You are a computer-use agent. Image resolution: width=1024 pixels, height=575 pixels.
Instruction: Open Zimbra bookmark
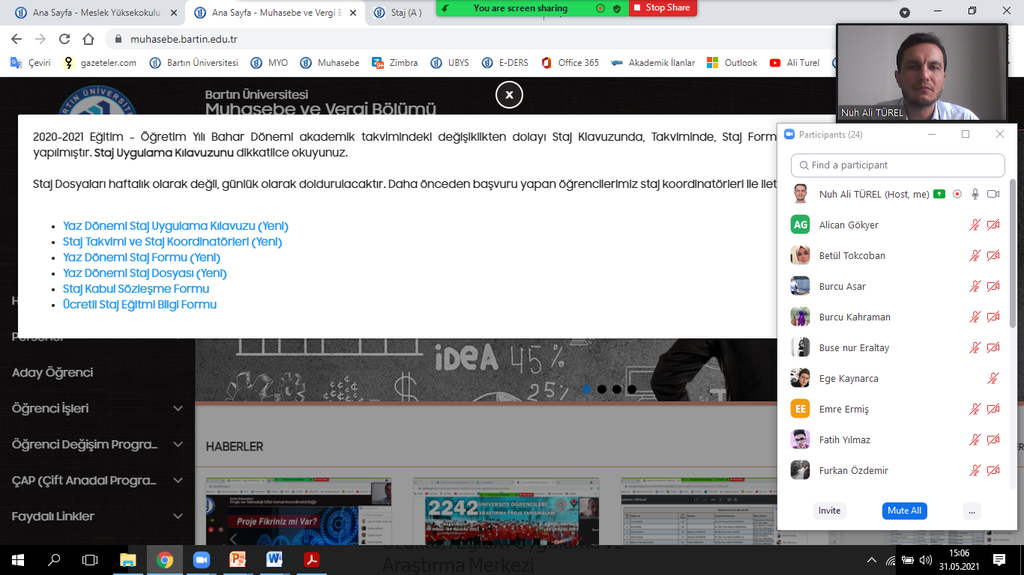point(395,63)
